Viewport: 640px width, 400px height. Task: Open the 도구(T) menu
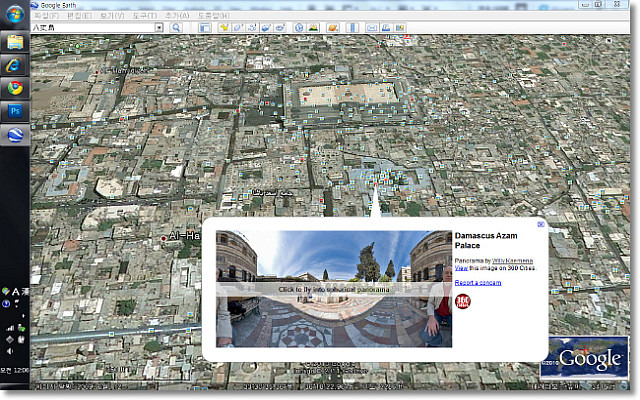tap(144, 16)
